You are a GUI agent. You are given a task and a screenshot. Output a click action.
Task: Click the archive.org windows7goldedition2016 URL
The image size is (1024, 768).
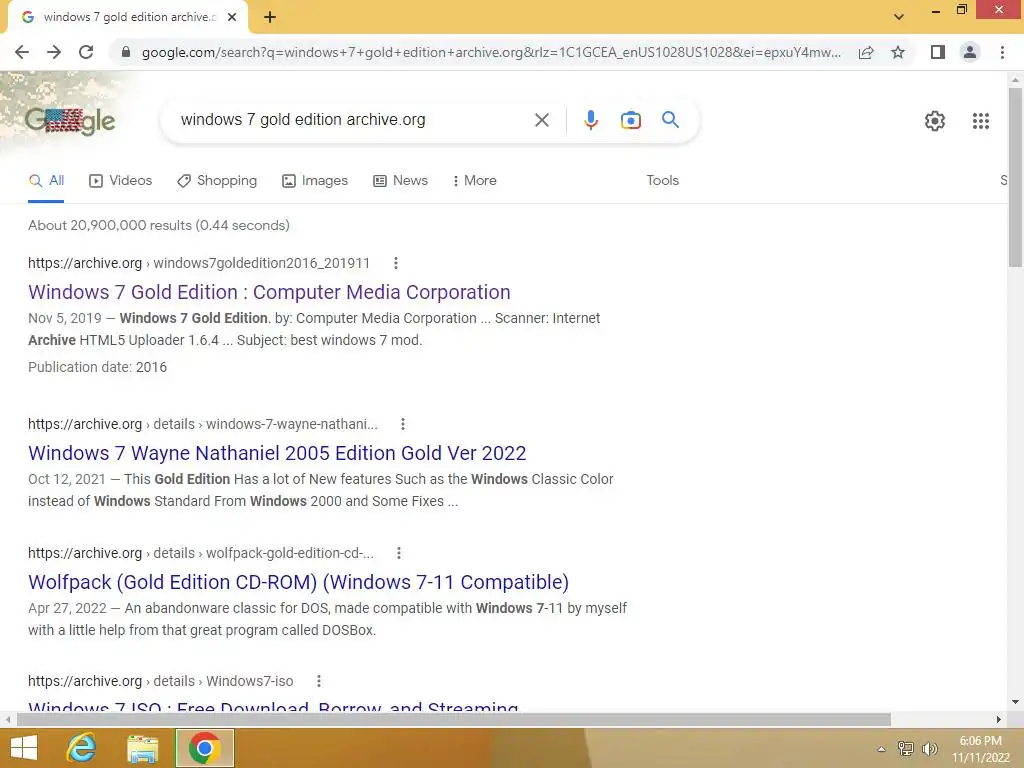click(x=199, y=263)
